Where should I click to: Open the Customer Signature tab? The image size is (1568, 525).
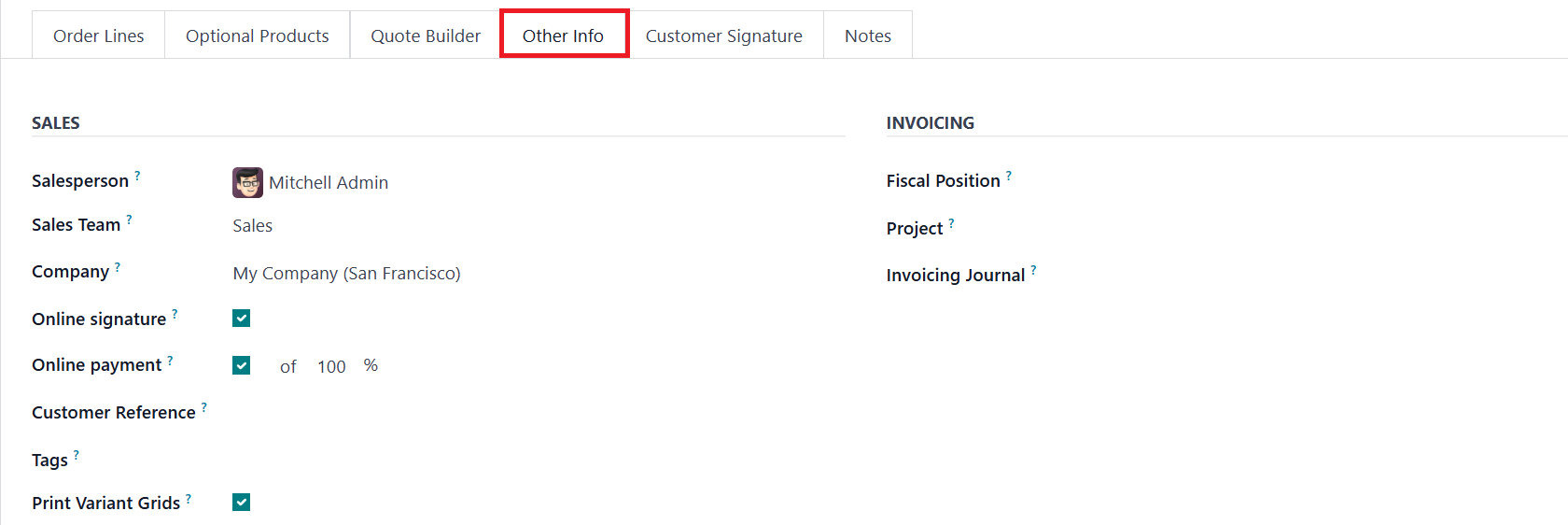tap(723, 35)
